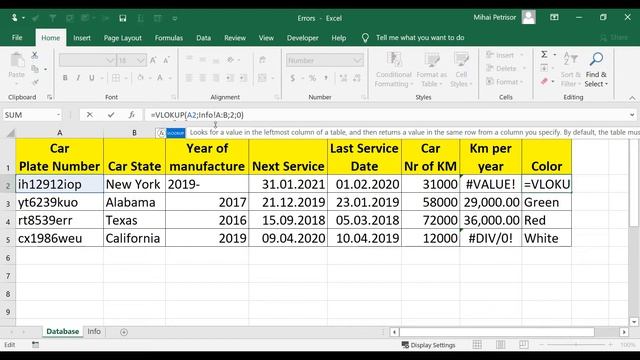This screenshot has height=360, width=640.
Task: Open the File tab
Action: (x=17, y=38)
